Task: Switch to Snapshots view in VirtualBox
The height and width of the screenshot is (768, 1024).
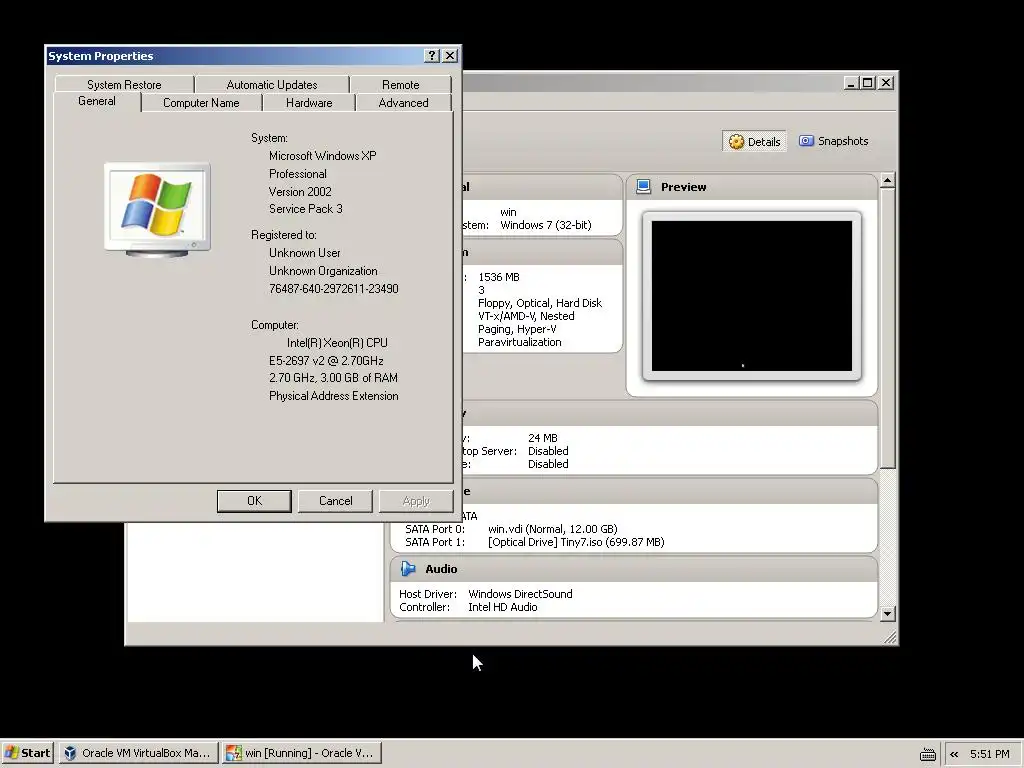Action: 833,141
